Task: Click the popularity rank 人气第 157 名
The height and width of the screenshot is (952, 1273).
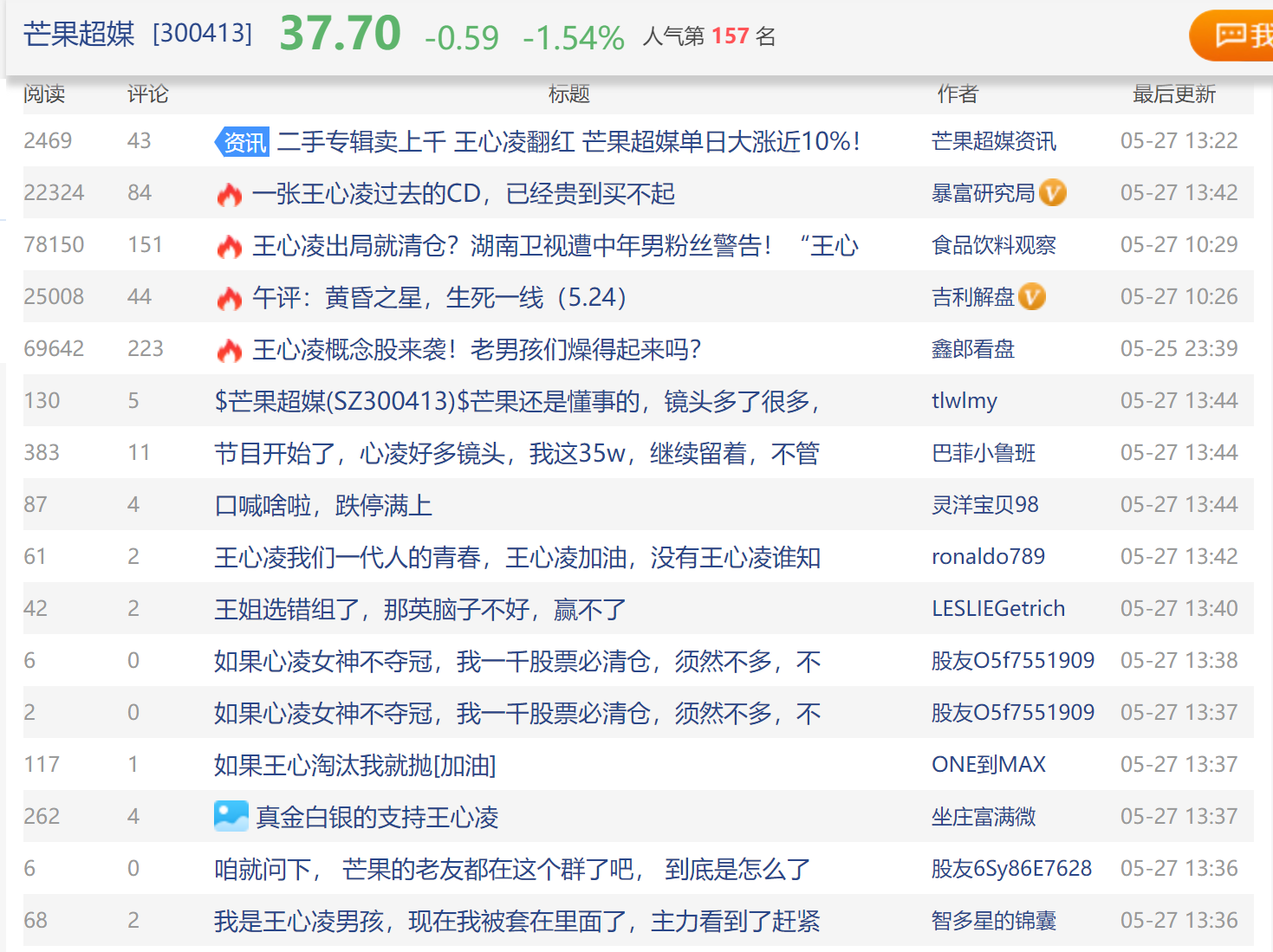Action: [x=709, y=36]
